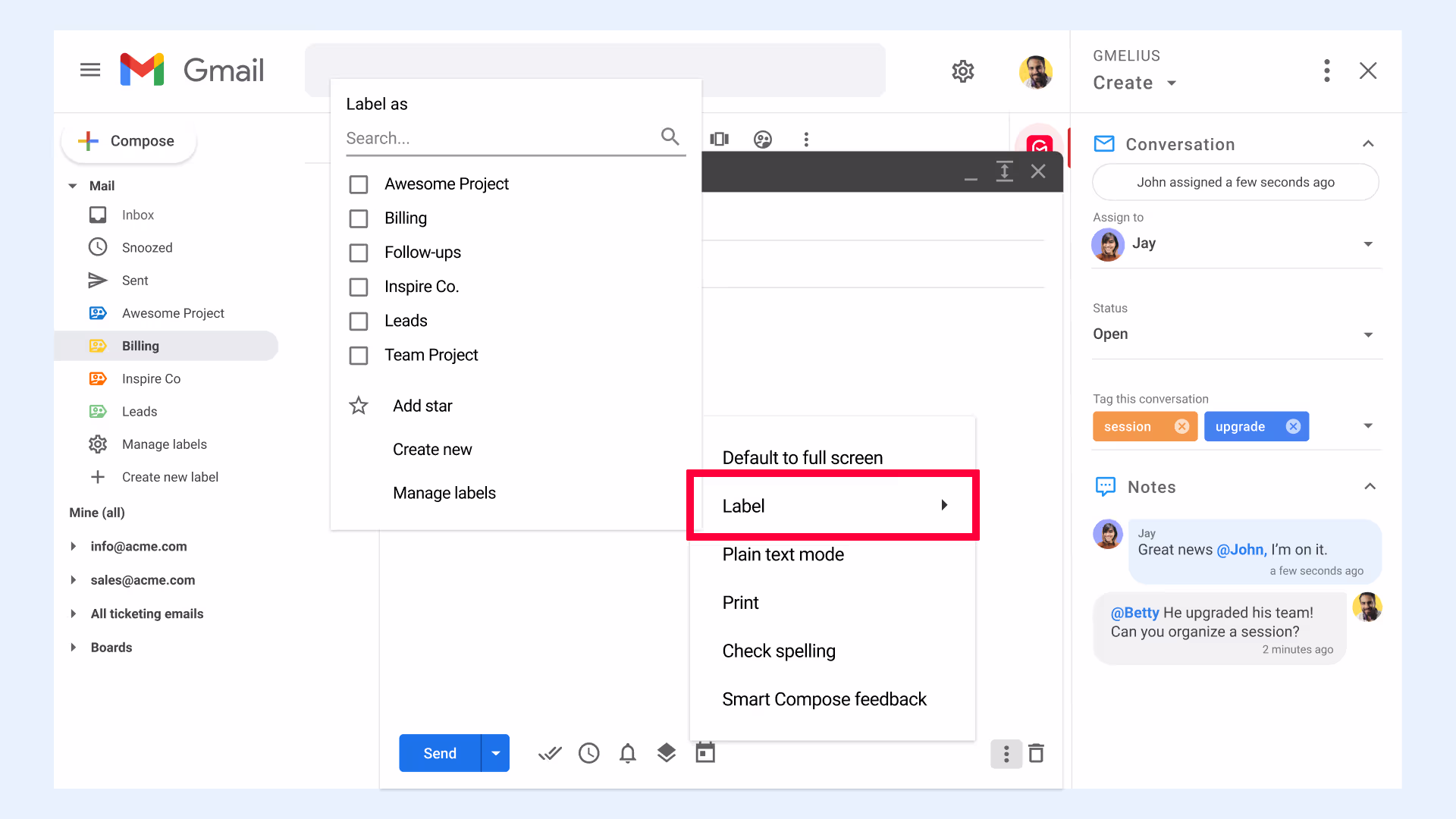Check the Awesome Project label checkbox
The height and width of the screenshot is (819, 1456).
(359, 184)
